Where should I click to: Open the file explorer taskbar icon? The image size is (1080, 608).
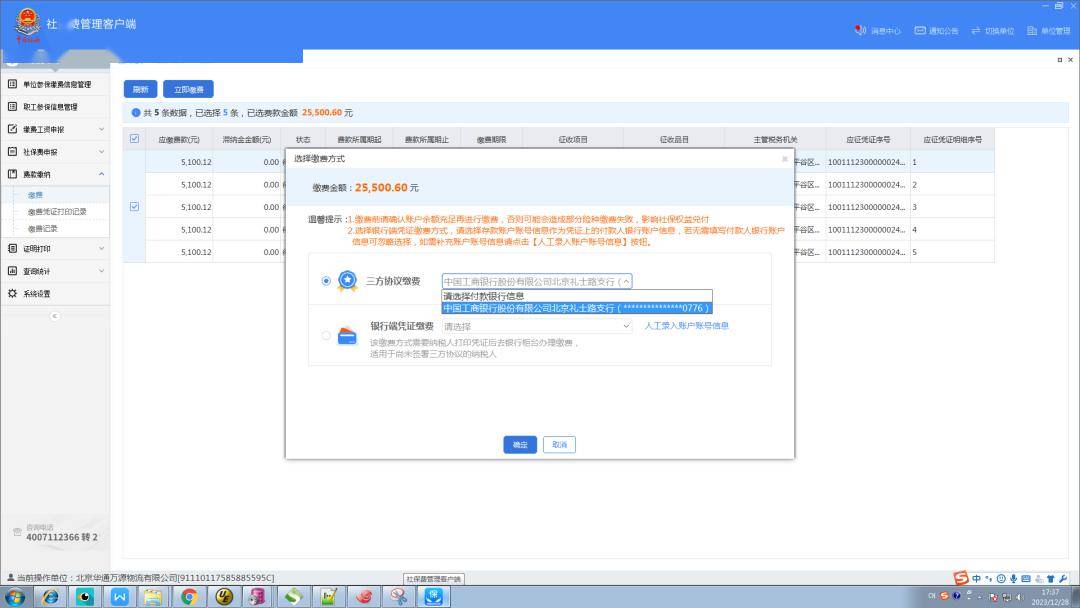click(153, 596)
